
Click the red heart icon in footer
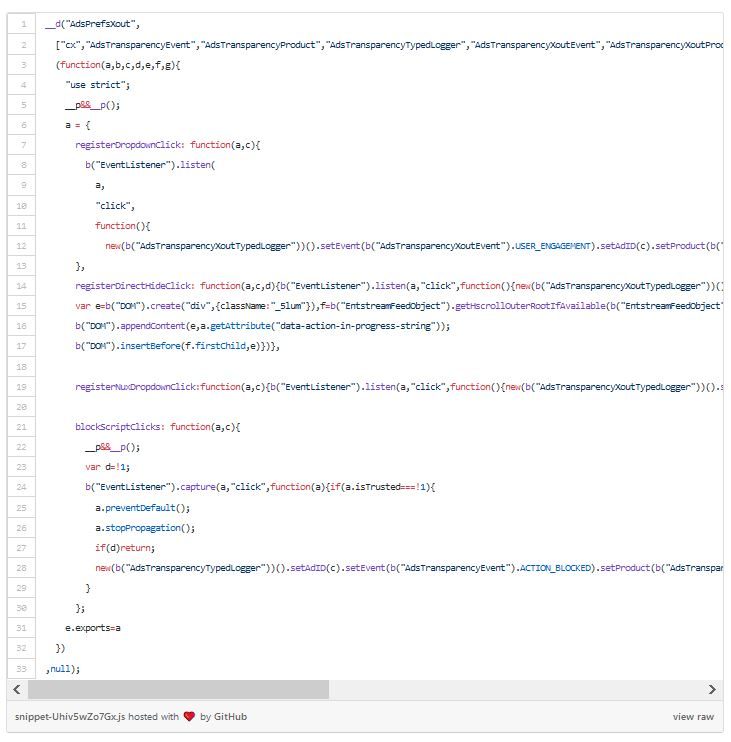pyautogui.click(x=189, y=716)
